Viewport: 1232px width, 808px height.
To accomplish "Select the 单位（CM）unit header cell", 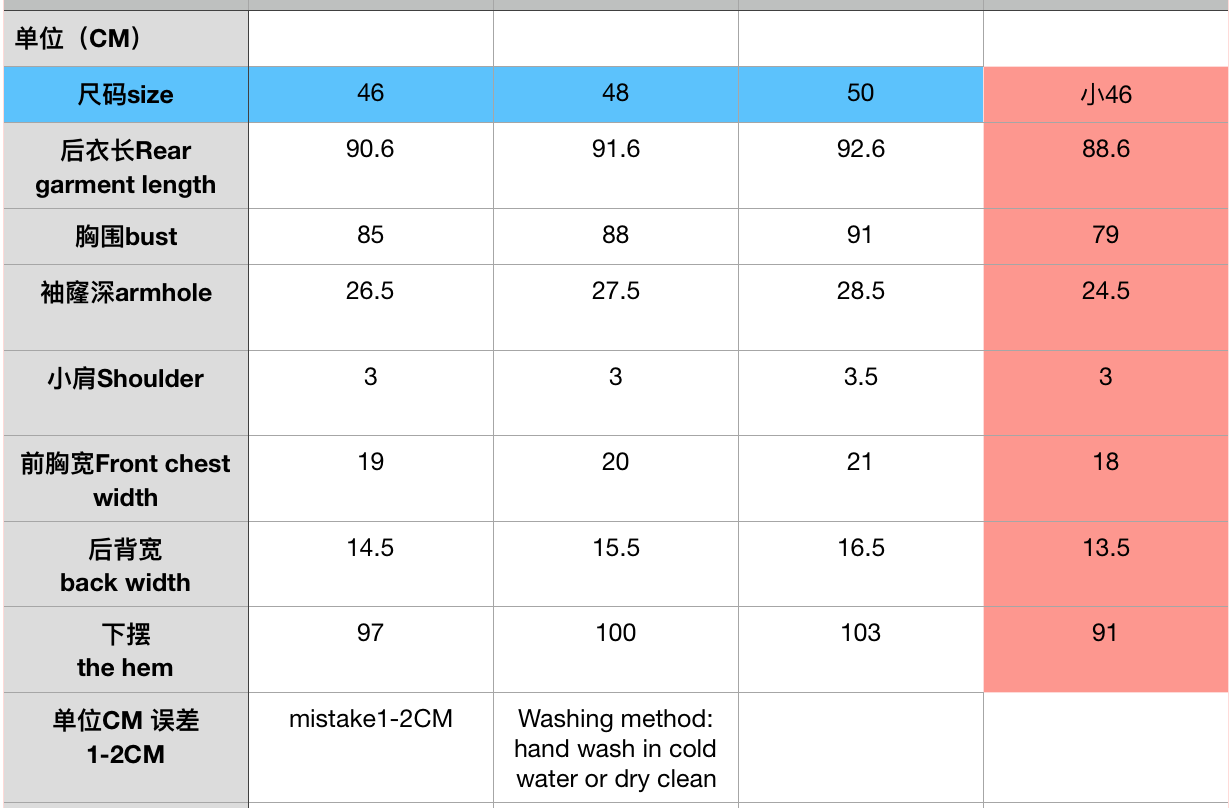I will tap(125, 39).
